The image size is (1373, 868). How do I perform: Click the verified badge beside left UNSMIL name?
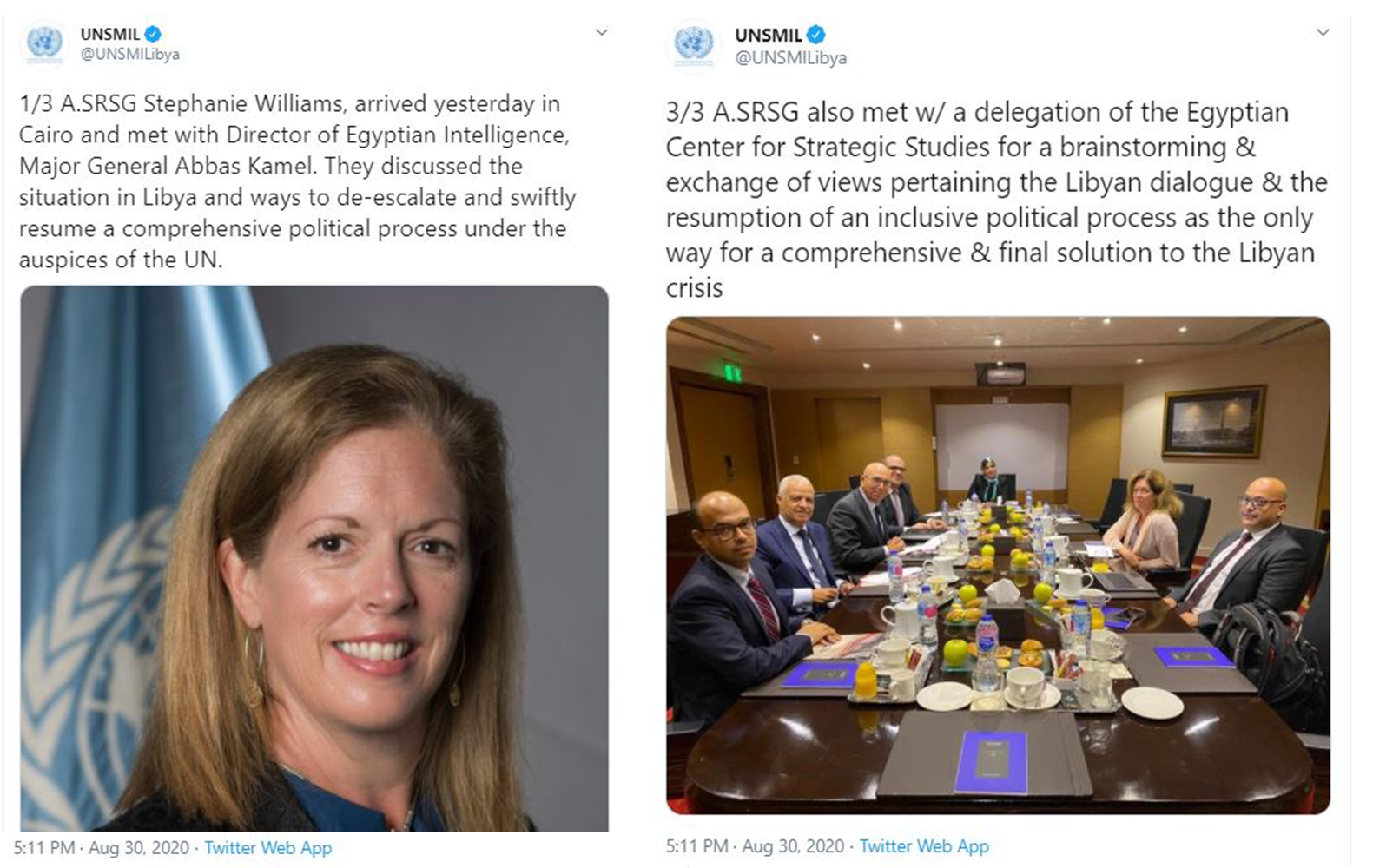153,34
